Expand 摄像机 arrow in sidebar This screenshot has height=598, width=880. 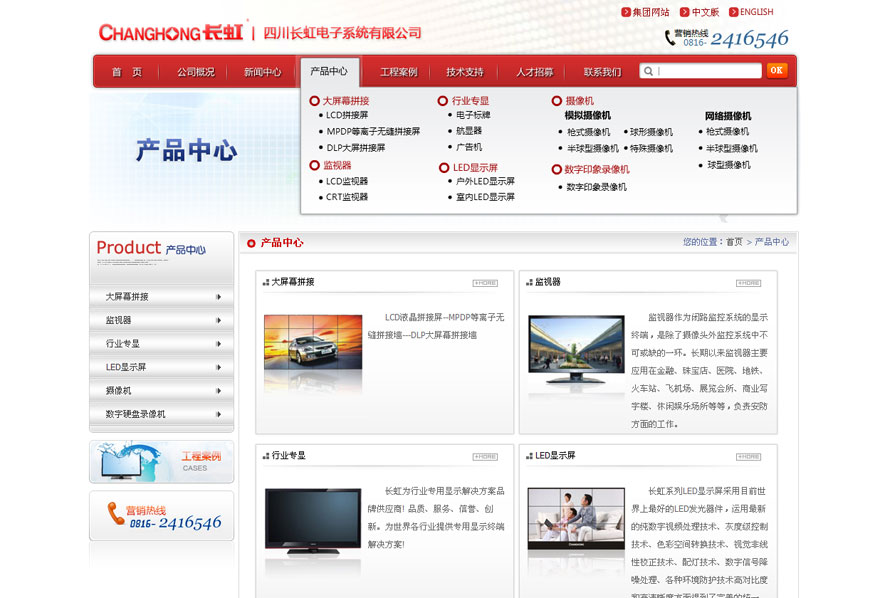[219, 391]
